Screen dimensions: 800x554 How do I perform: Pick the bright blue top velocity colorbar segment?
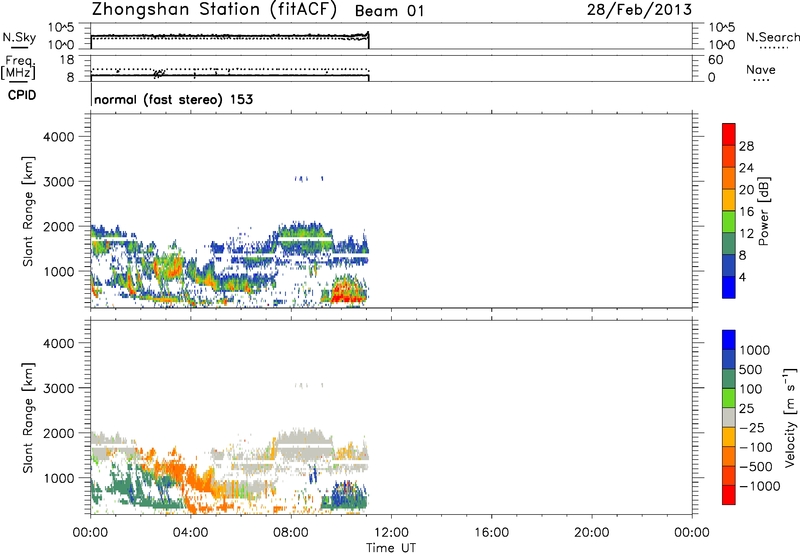tap(729, 340)
